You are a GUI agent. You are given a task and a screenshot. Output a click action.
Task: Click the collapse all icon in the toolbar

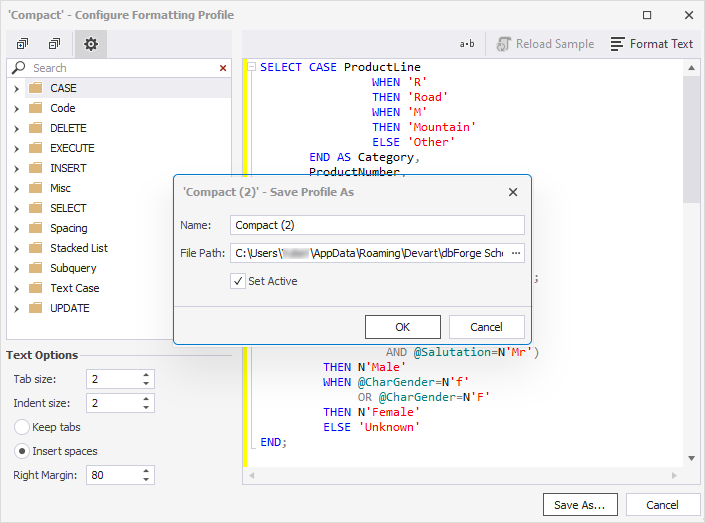click(54, 44)
